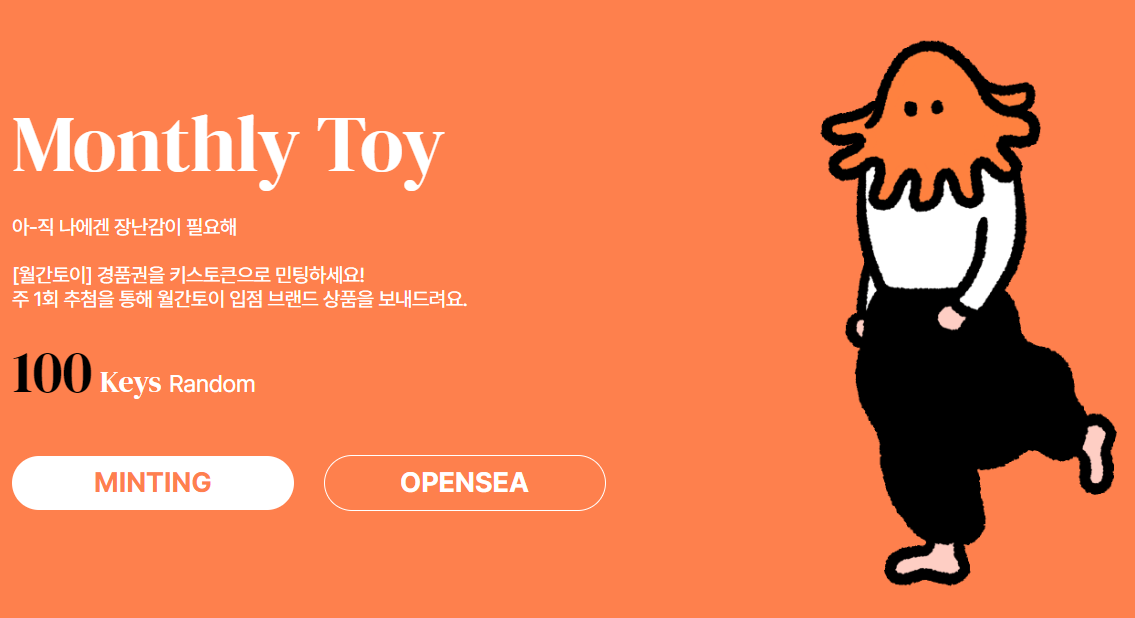Click the [월간토이] description line

[x=188, y=275]
